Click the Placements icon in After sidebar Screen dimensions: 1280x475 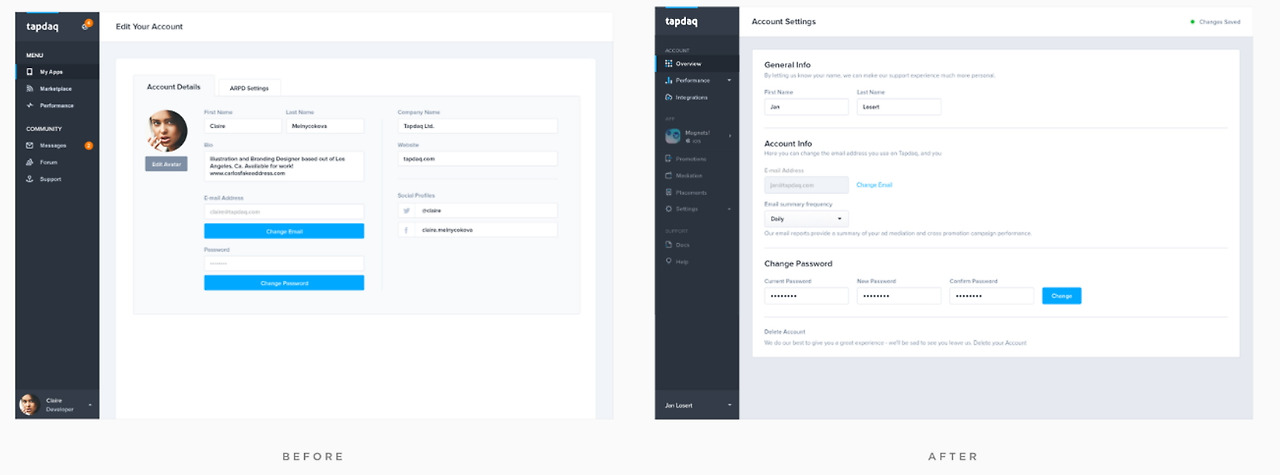669,192
